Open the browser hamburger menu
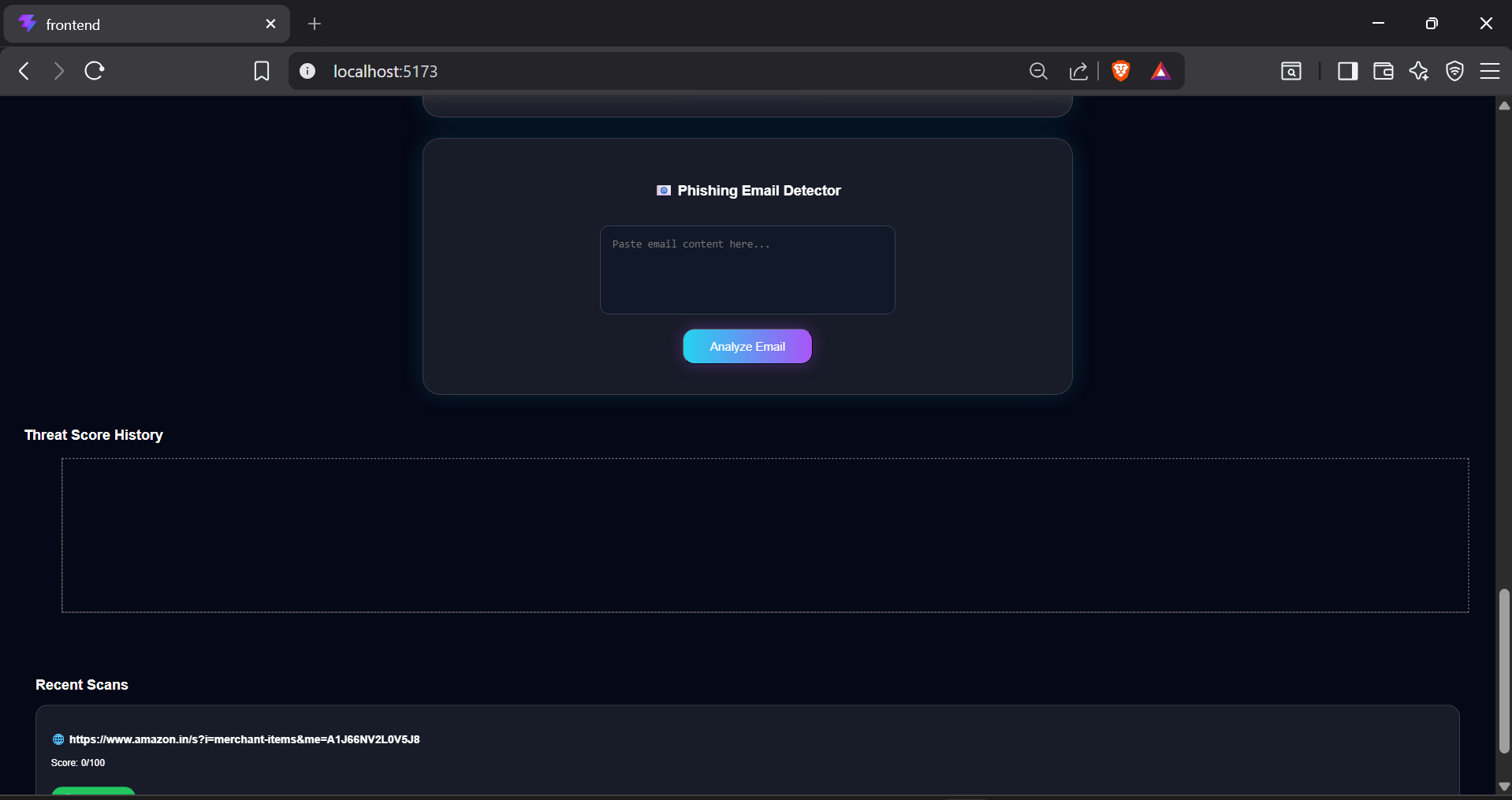Viewport: 1512px width, 800px height. 1490,71
